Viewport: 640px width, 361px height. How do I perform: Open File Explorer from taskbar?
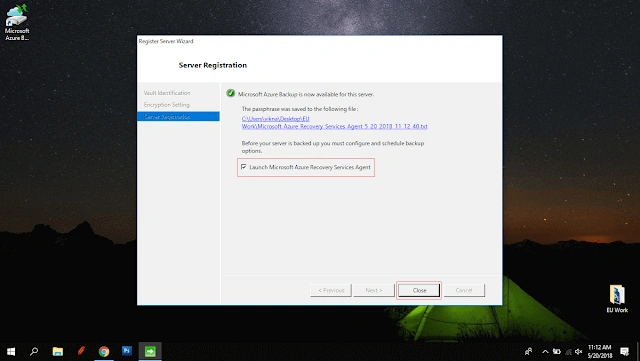pyautogui.click(x=58, y=351)
